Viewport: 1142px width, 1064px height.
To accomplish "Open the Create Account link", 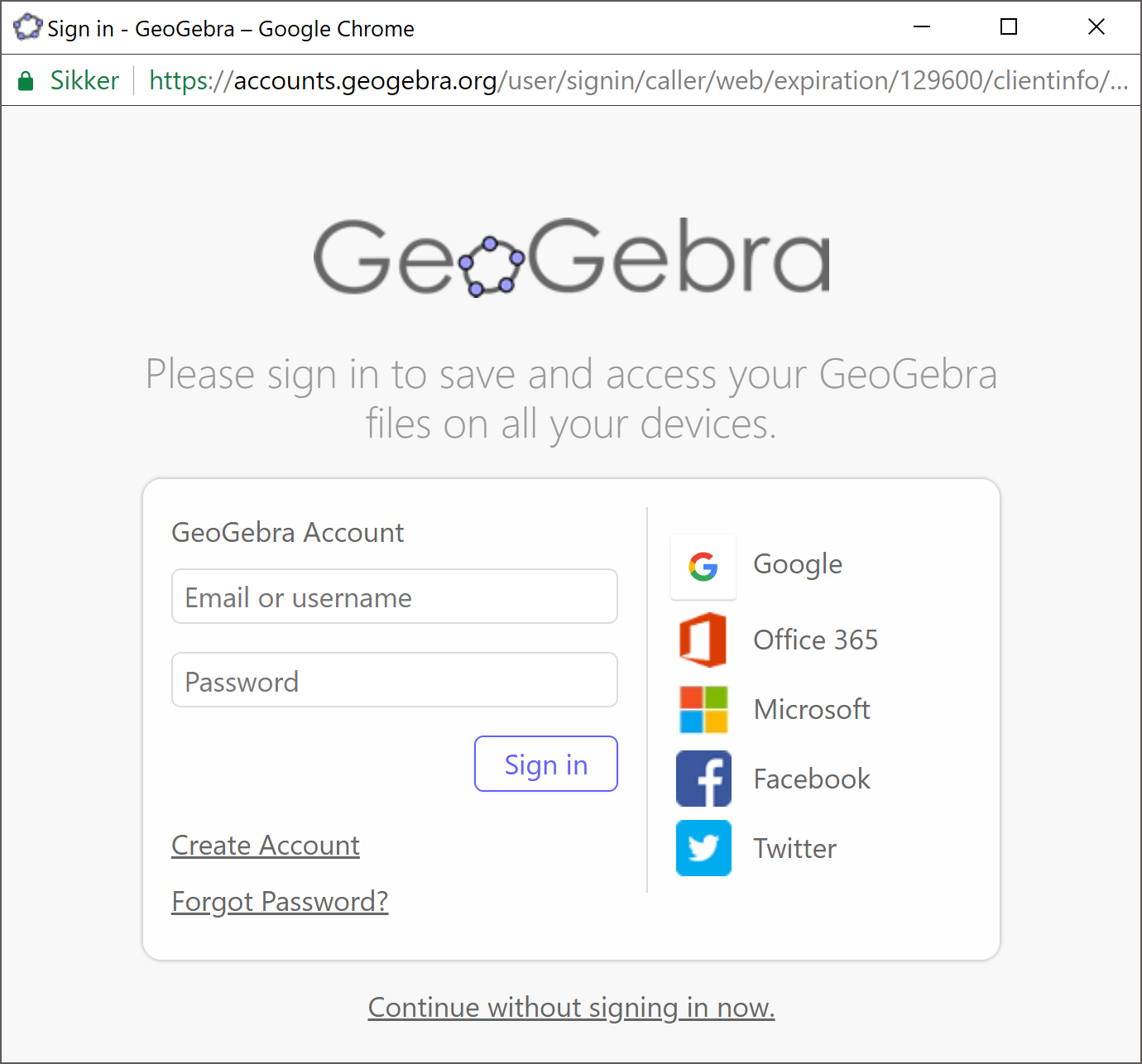I will (266, 846).
